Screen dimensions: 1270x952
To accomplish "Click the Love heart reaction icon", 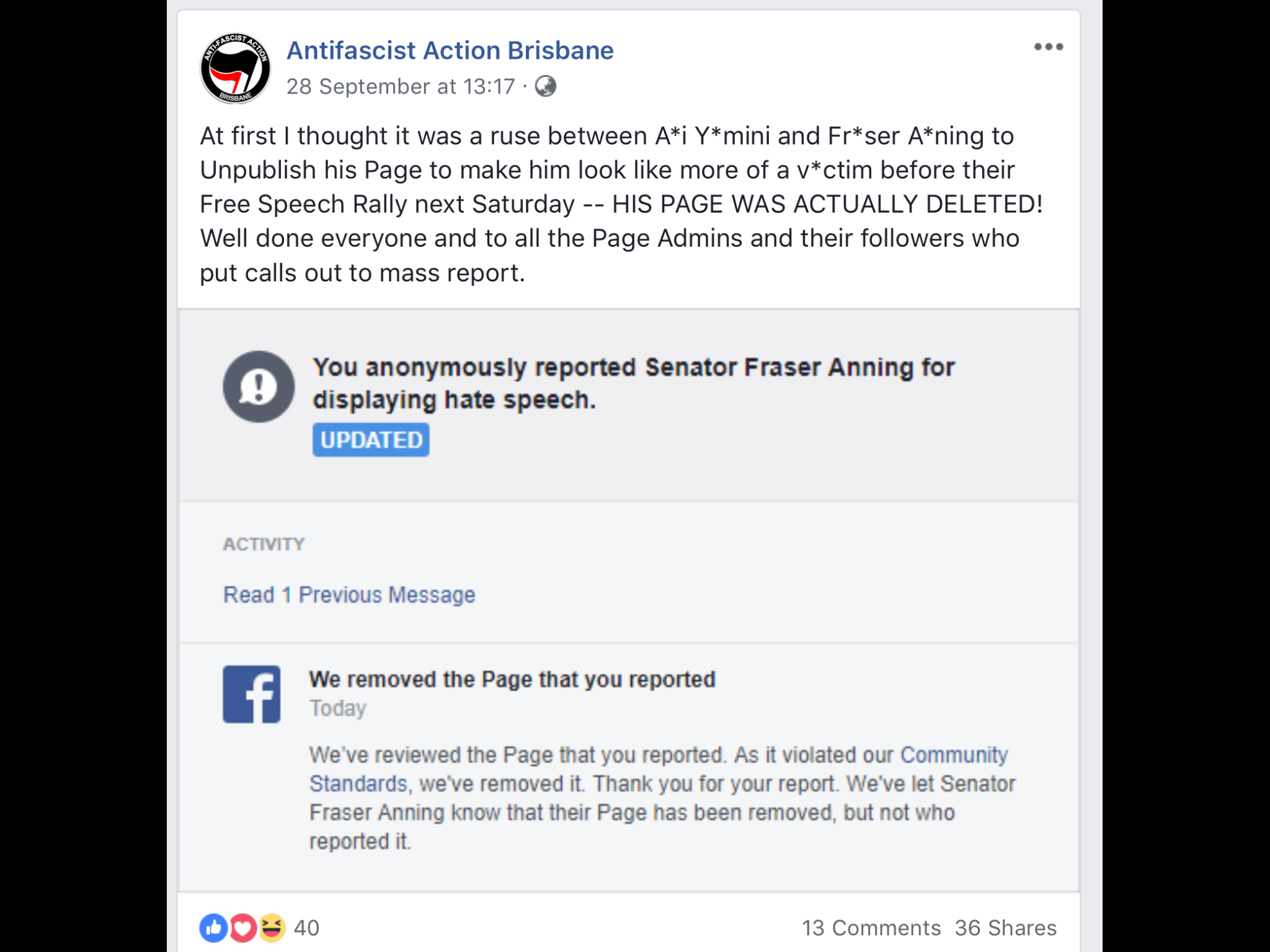I will point(242,928).
